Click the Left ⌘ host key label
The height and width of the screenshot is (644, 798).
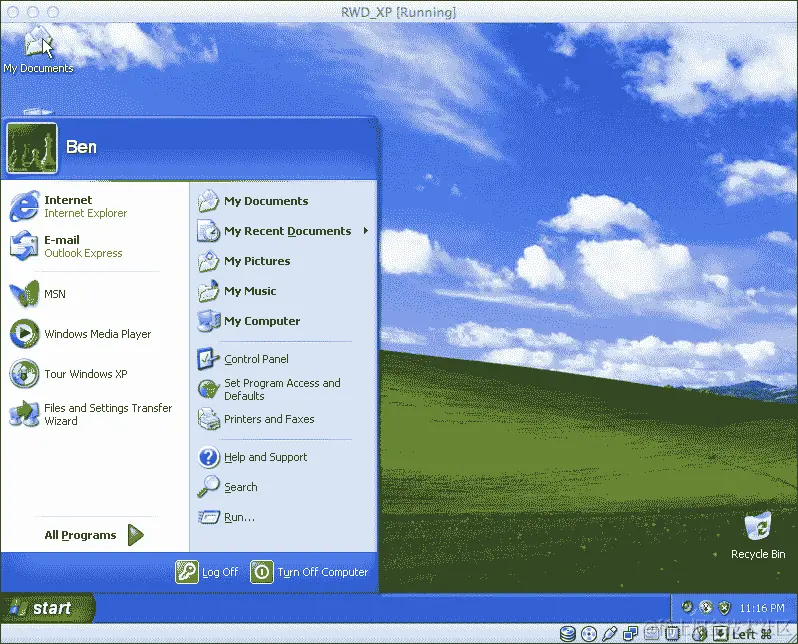pos(752,634)
